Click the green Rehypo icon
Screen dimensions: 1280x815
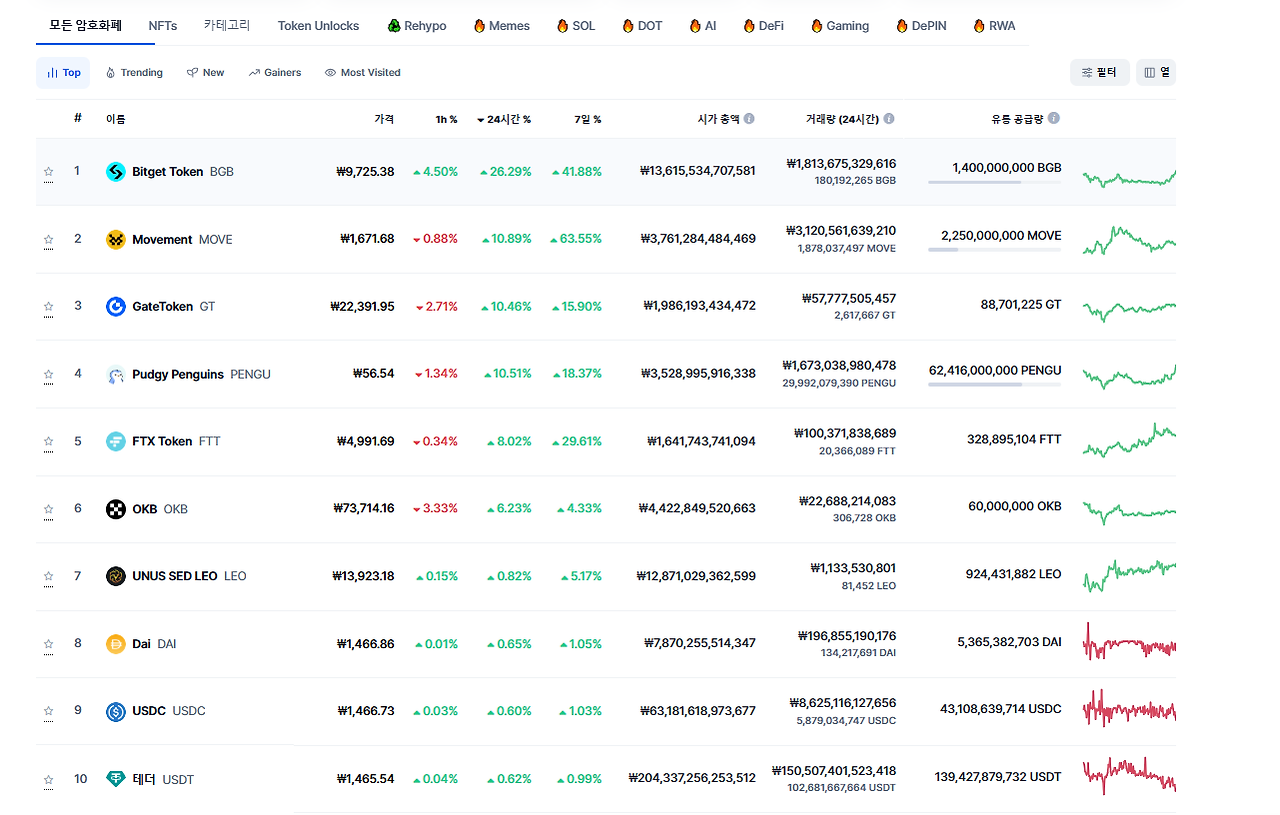click(394, 26)
